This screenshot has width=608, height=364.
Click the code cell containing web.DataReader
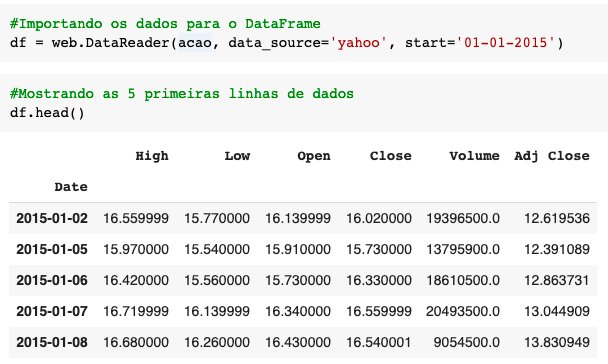point(304,33)
